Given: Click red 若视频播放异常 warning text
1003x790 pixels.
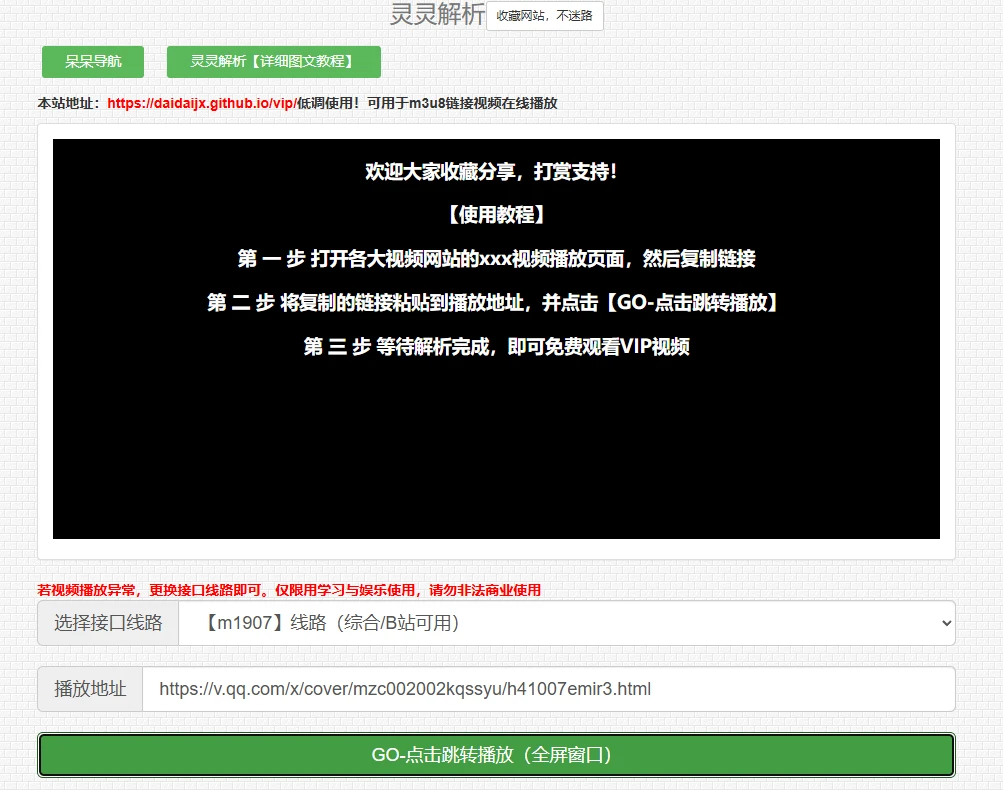Looking at the screenshot, I should coord(289,590).
